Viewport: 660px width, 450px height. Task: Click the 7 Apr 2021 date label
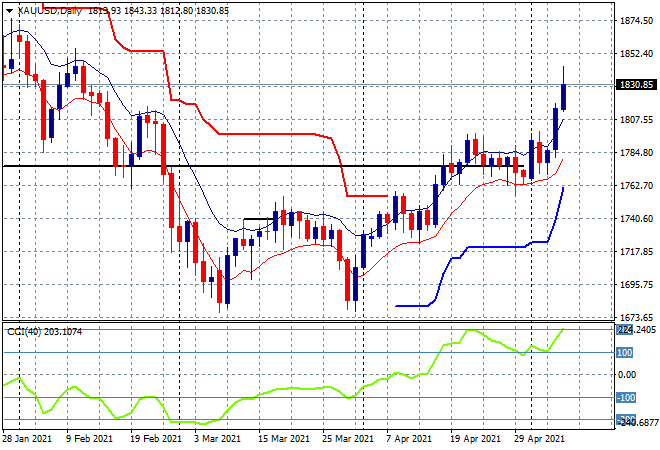[408, 439]
